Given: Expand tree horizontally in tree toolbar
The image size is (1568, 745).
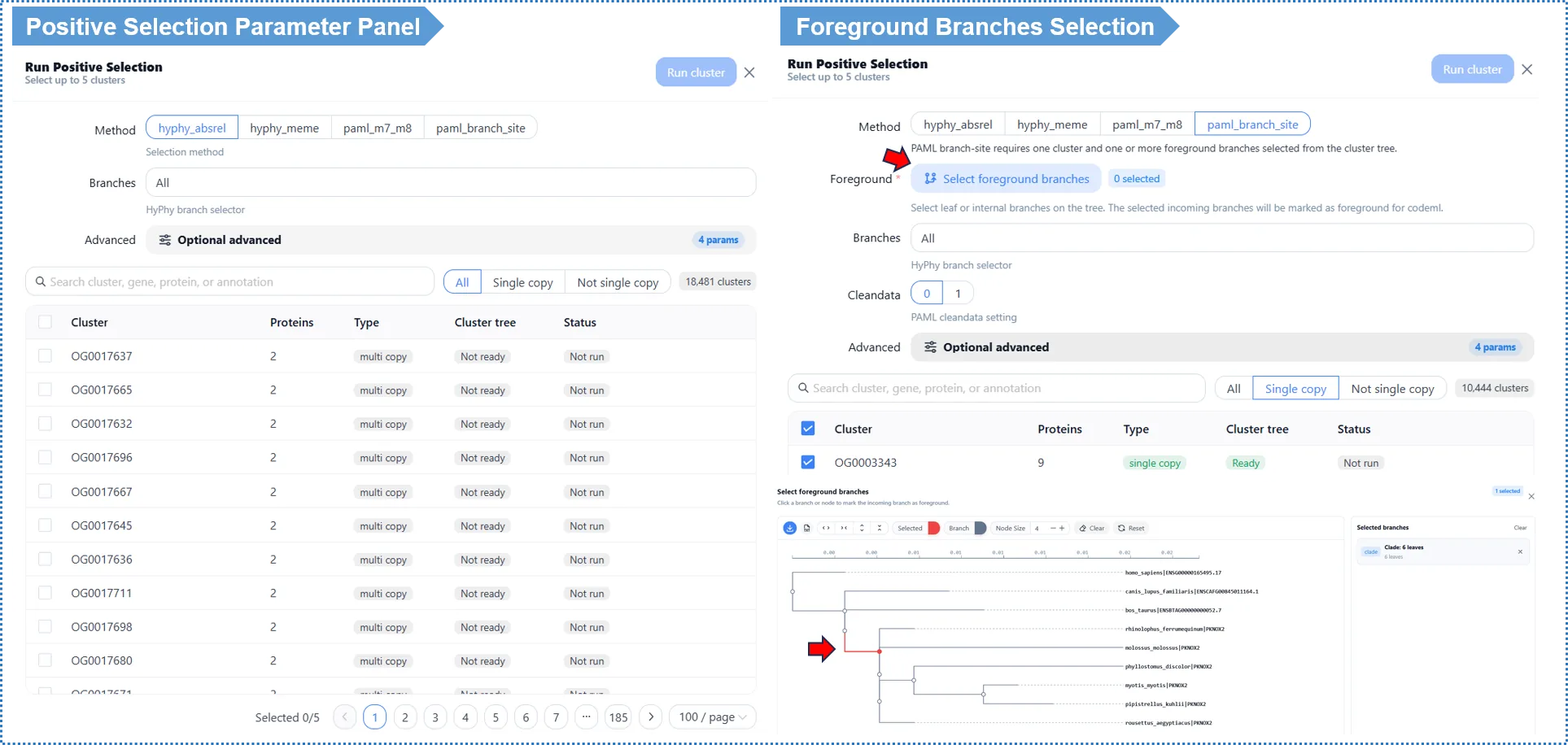Looking at the screenshot, I should 826,528.
